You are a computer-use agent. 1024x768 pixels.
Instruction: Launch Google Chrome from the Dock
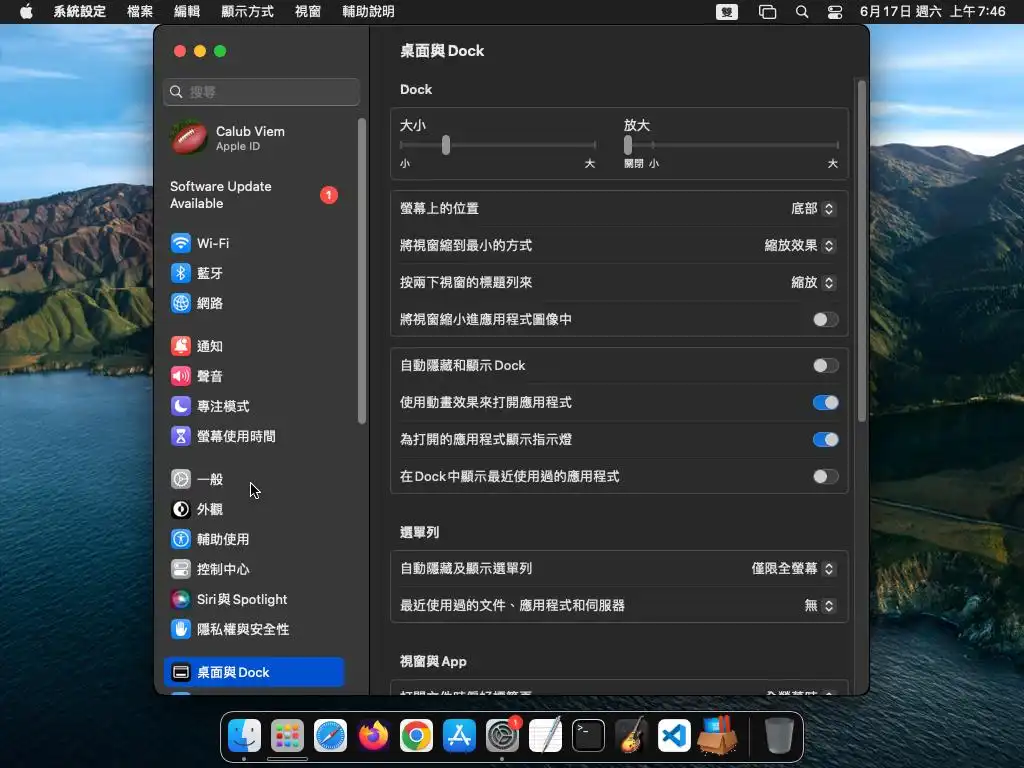[416, 736]
